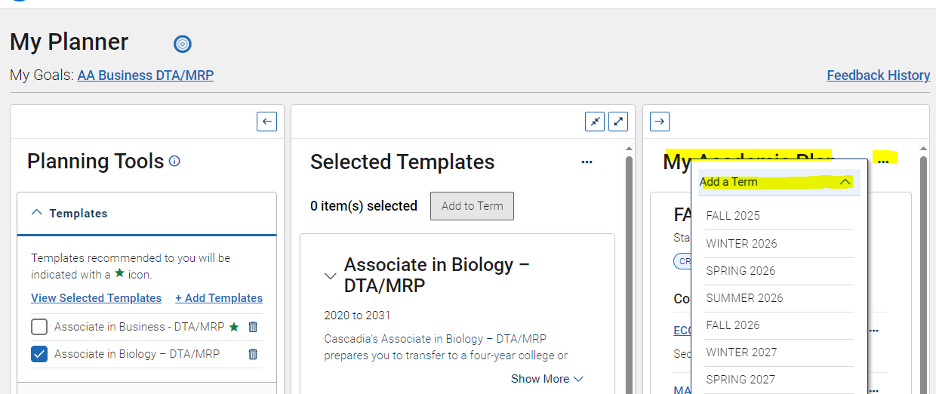Check the Associate in Business - DTA/MRP box
The image size is (936, 394).
point(39,327)
